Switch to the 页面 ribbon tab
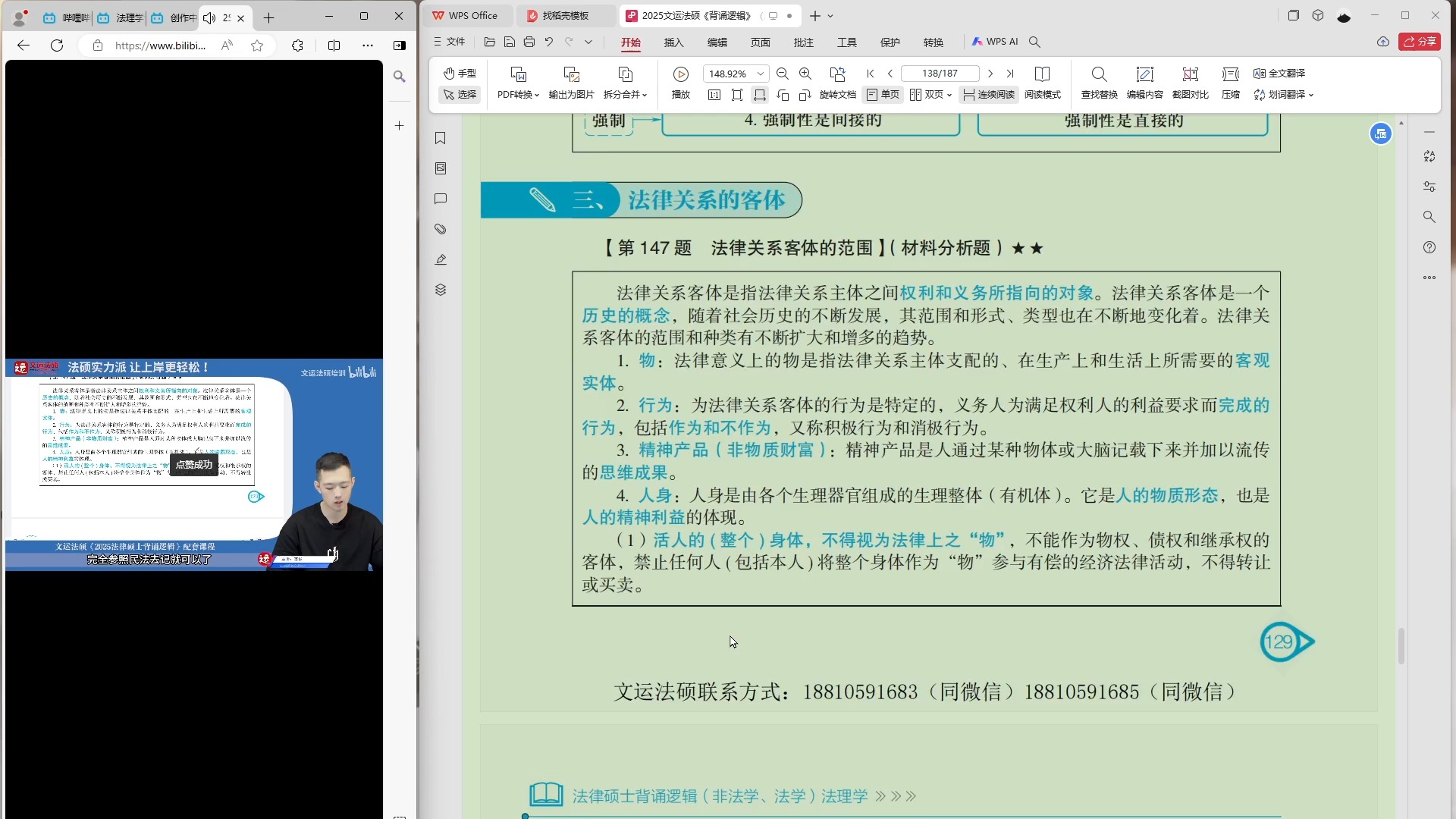The width and height of the screenshot is (1456, 819). (760, 42)
